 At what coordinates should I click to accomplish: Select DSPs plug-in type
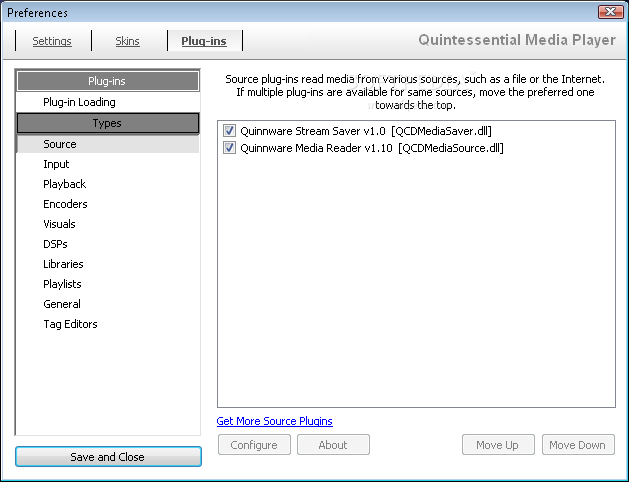[108, 244]
